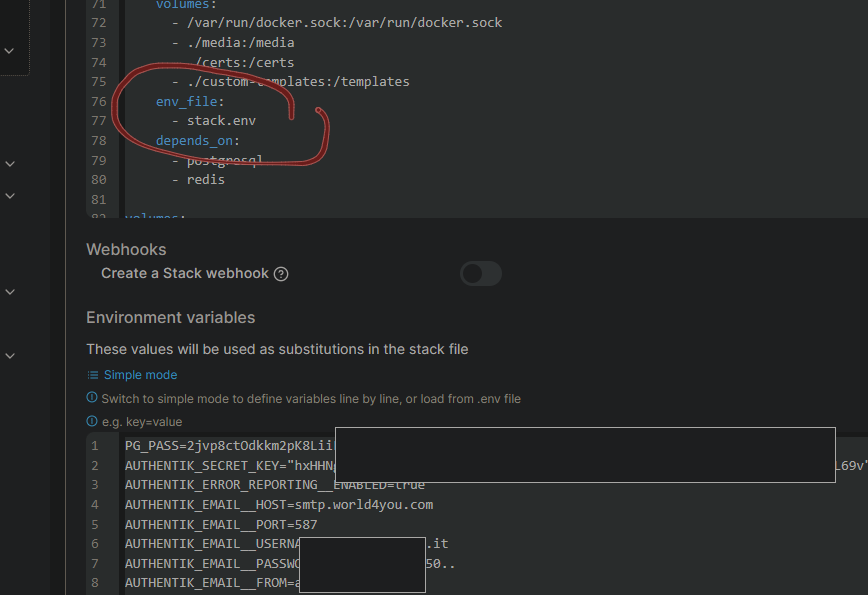Viewport: 868px width, 595px height.
Task: Click the redis entry under depends_on
Action: click(206, 180)
